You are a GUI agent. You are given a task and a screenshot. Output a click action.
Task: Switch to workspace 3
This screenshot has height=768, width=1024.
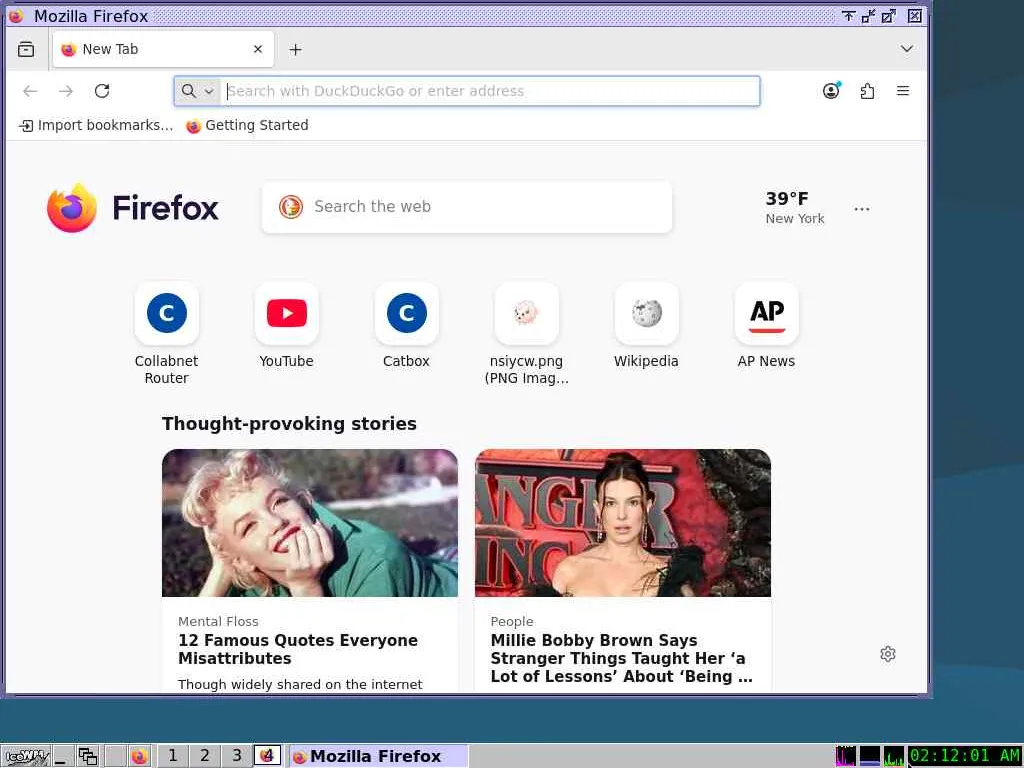coord(236,756)
